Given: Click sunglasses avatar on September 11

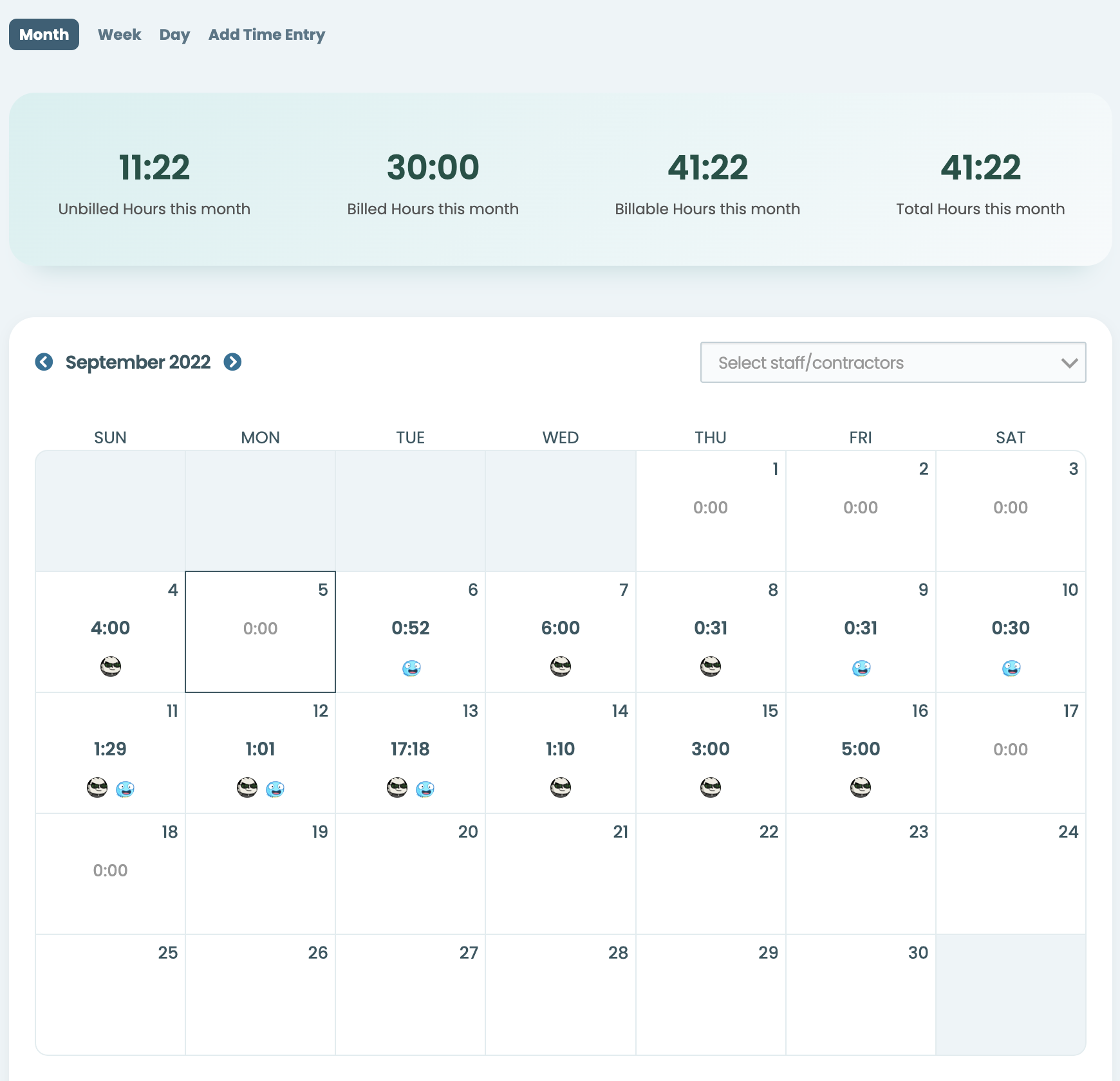Looking at the screenshot, I should 97,787.
